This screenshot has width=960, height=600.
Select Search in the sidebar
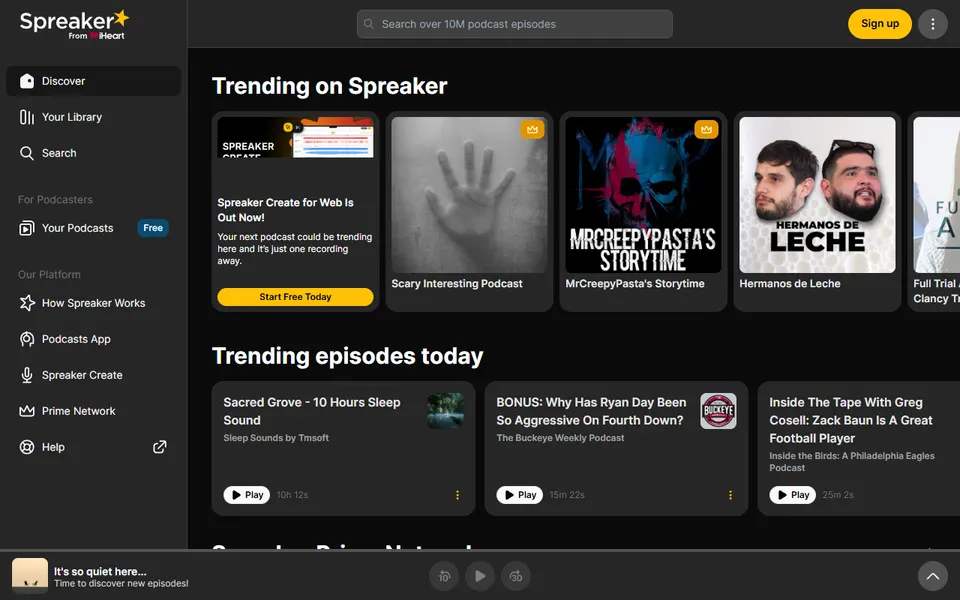93,153
